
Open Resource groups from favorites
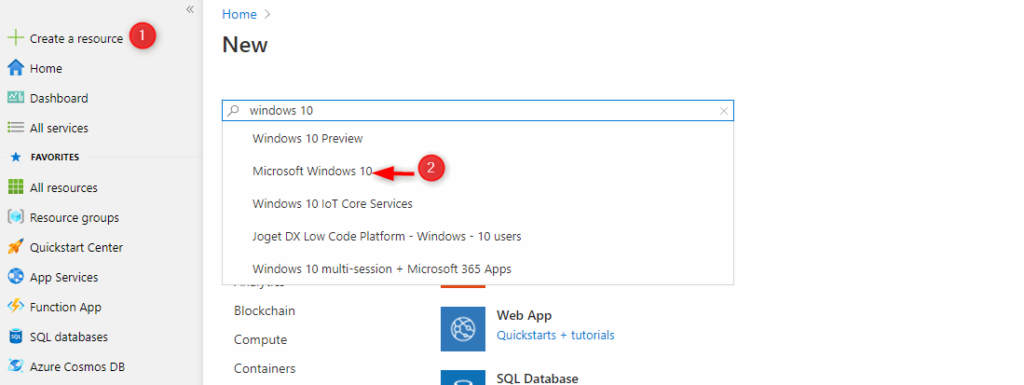point(74,218)
